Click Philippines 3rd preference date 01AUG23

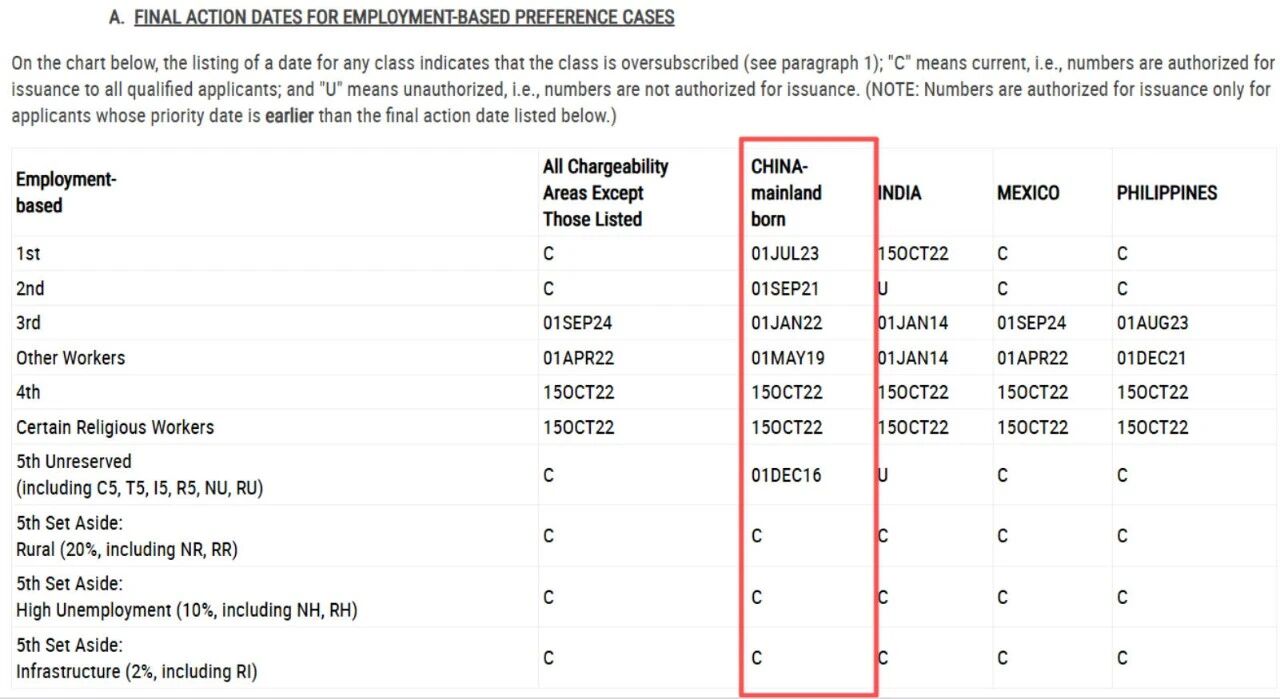pyautogui.click(x=1153, y=323)
